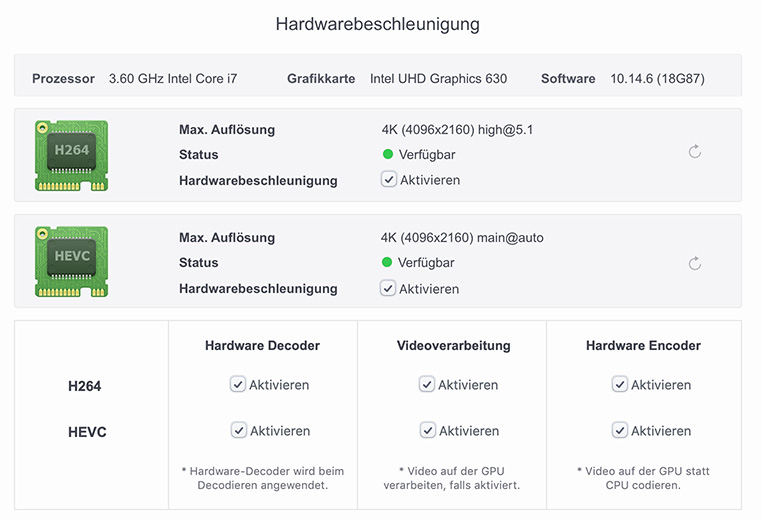
Task: Click the Hardwarebeschleunigung page title
Action: click(378, 24)
